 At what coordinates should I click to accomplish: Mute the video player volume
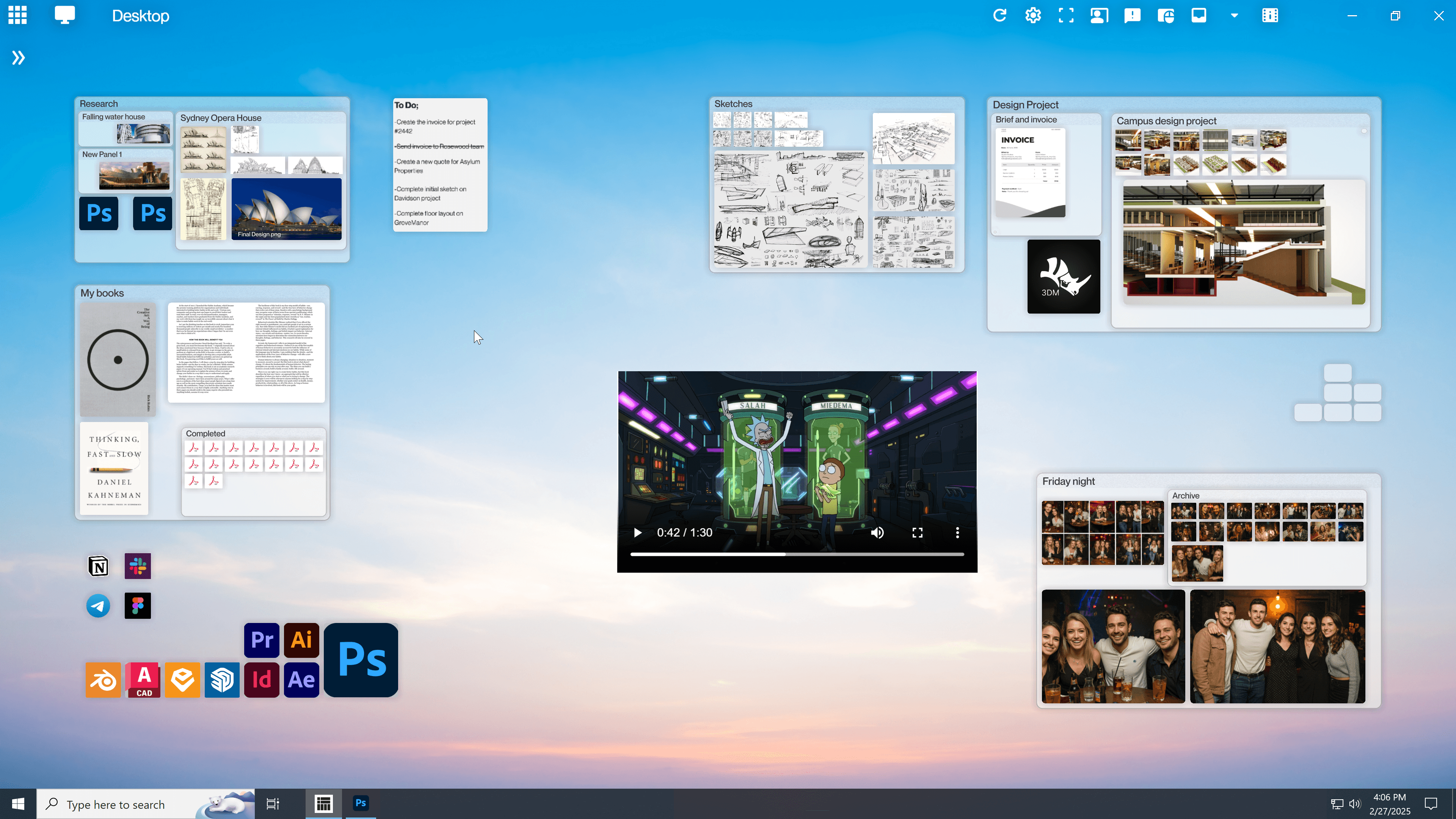(x=877, y=532)
